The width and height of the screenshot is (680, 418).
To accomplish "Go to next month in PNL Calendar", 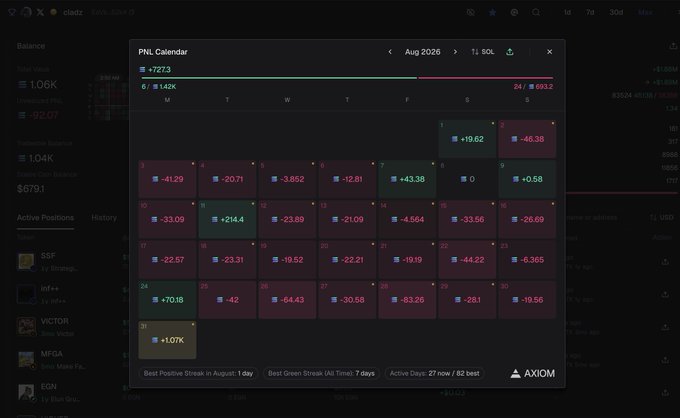I will pos(455,52).
